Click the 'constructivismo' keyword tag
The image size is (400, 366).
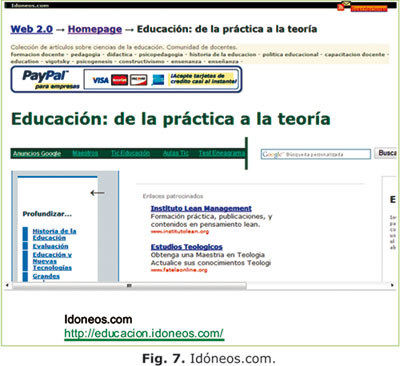coord(142,62)
